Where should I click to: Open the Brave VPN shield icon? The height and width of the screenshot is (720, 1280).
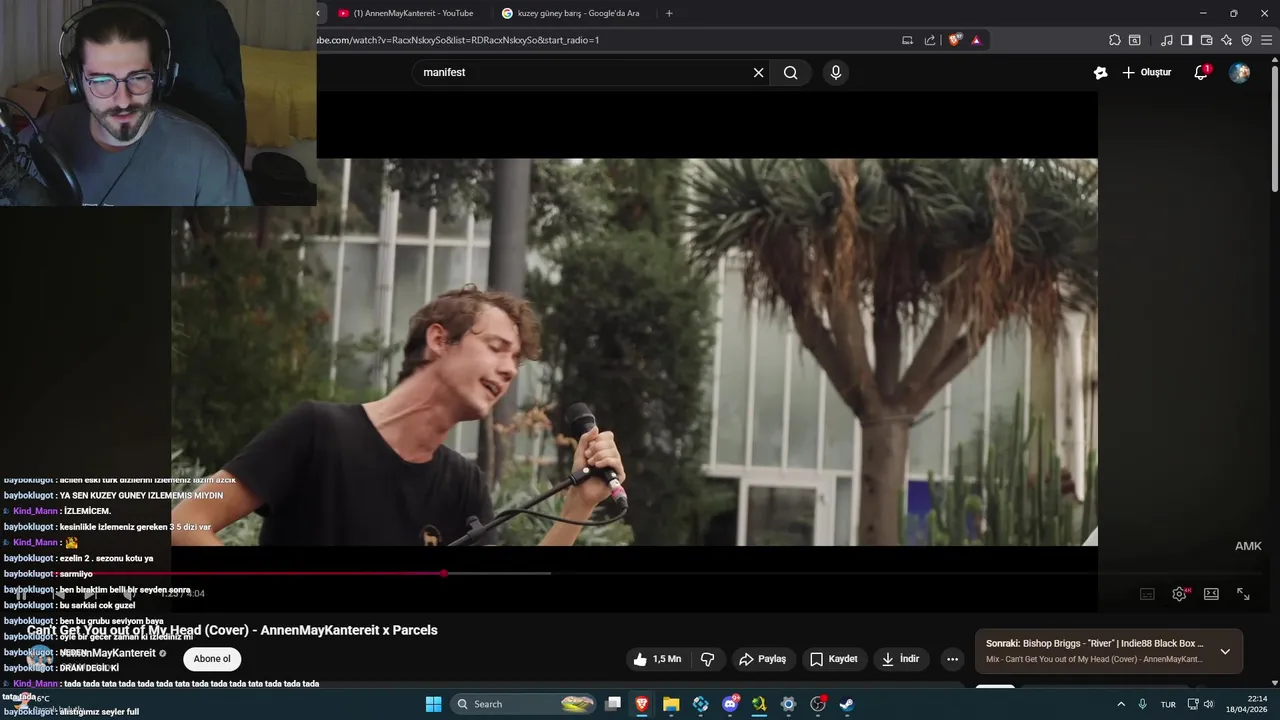tap(1246, 40)
